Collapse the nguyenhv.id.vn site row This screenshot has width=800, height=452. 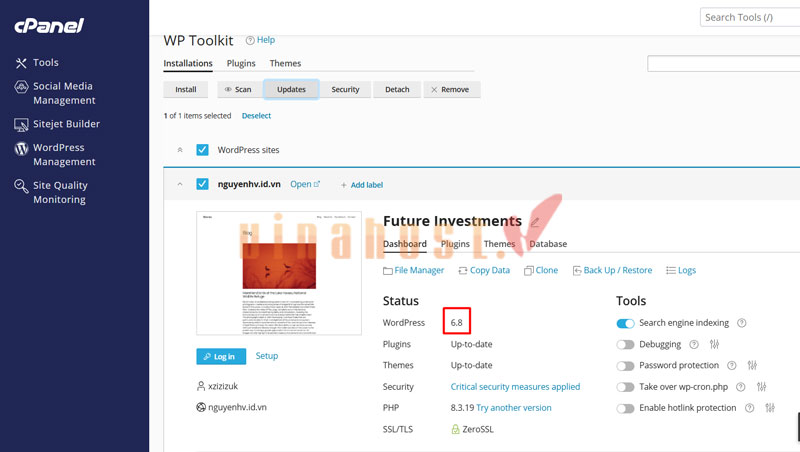point(180,184)
